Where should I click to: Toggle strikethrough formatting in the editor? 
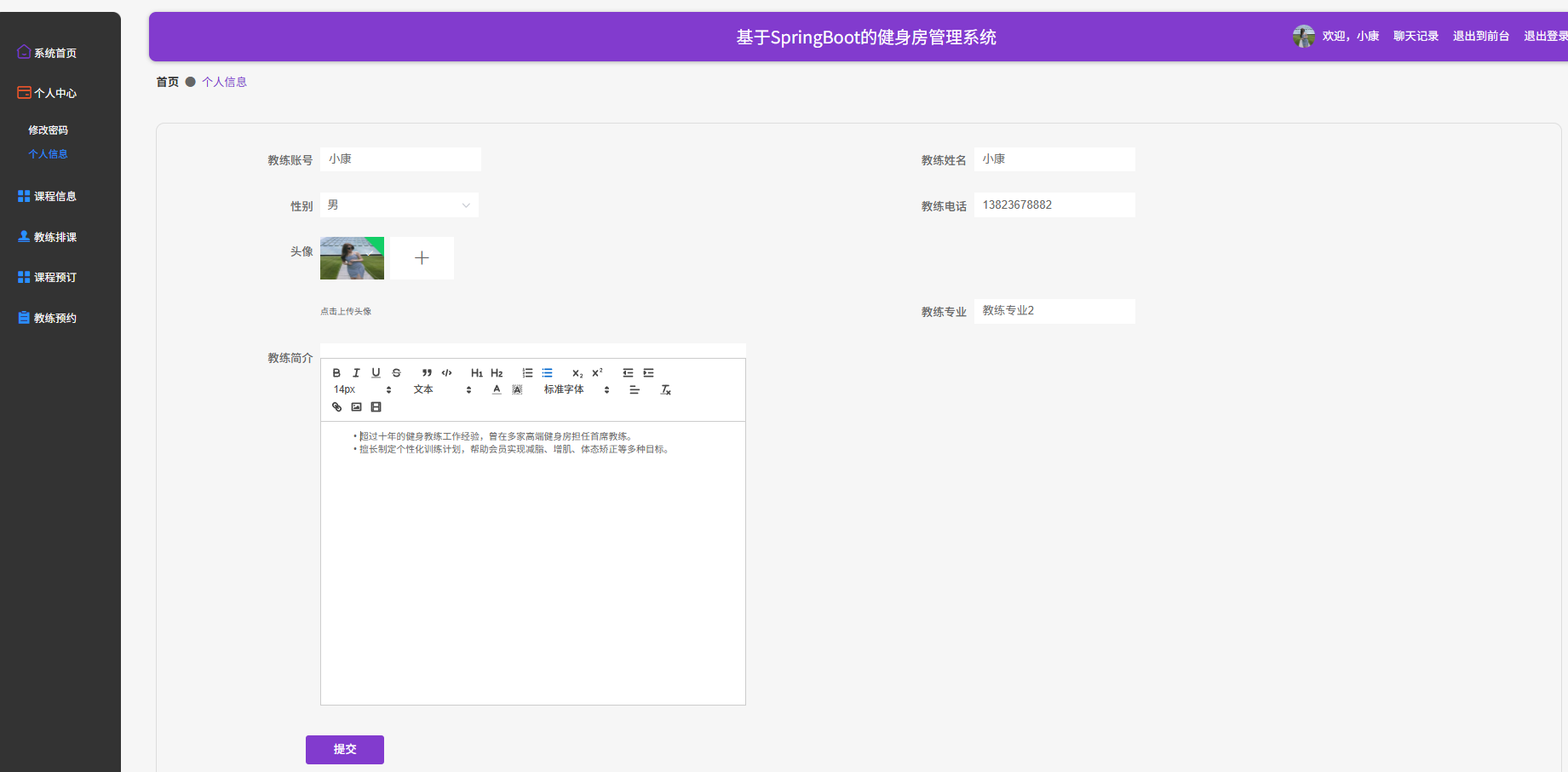point(396,373)
